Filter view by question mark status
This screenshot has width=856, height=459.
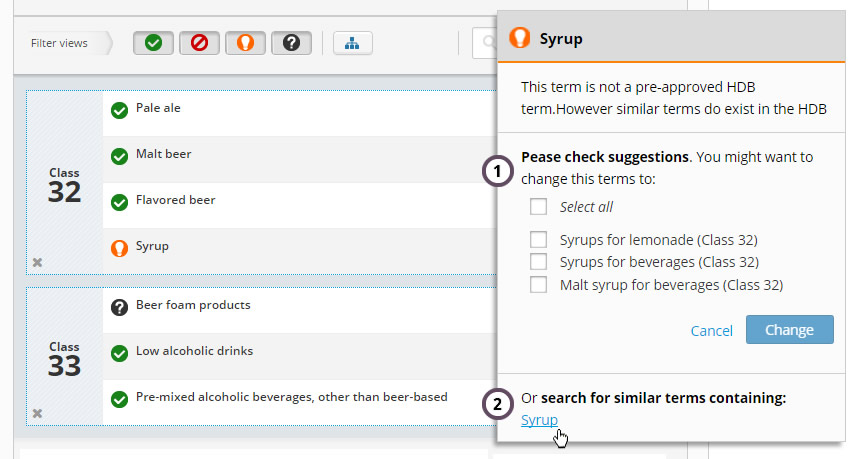[292, 43]
